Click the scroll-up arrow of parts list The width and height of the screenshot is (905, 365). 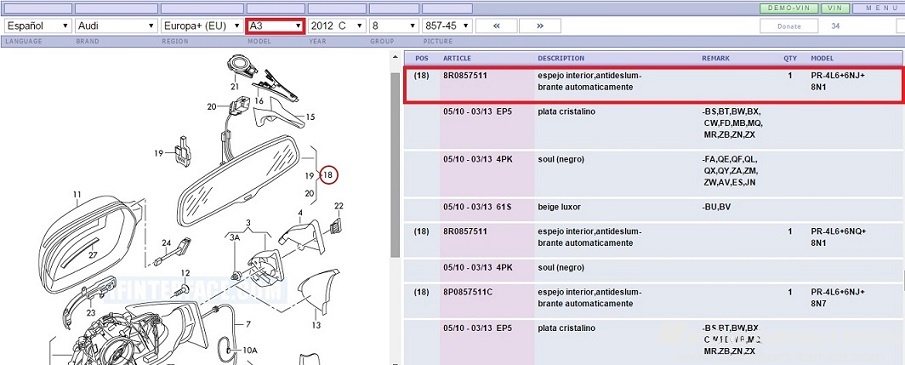pyautogui.click(x=395, y=57)
